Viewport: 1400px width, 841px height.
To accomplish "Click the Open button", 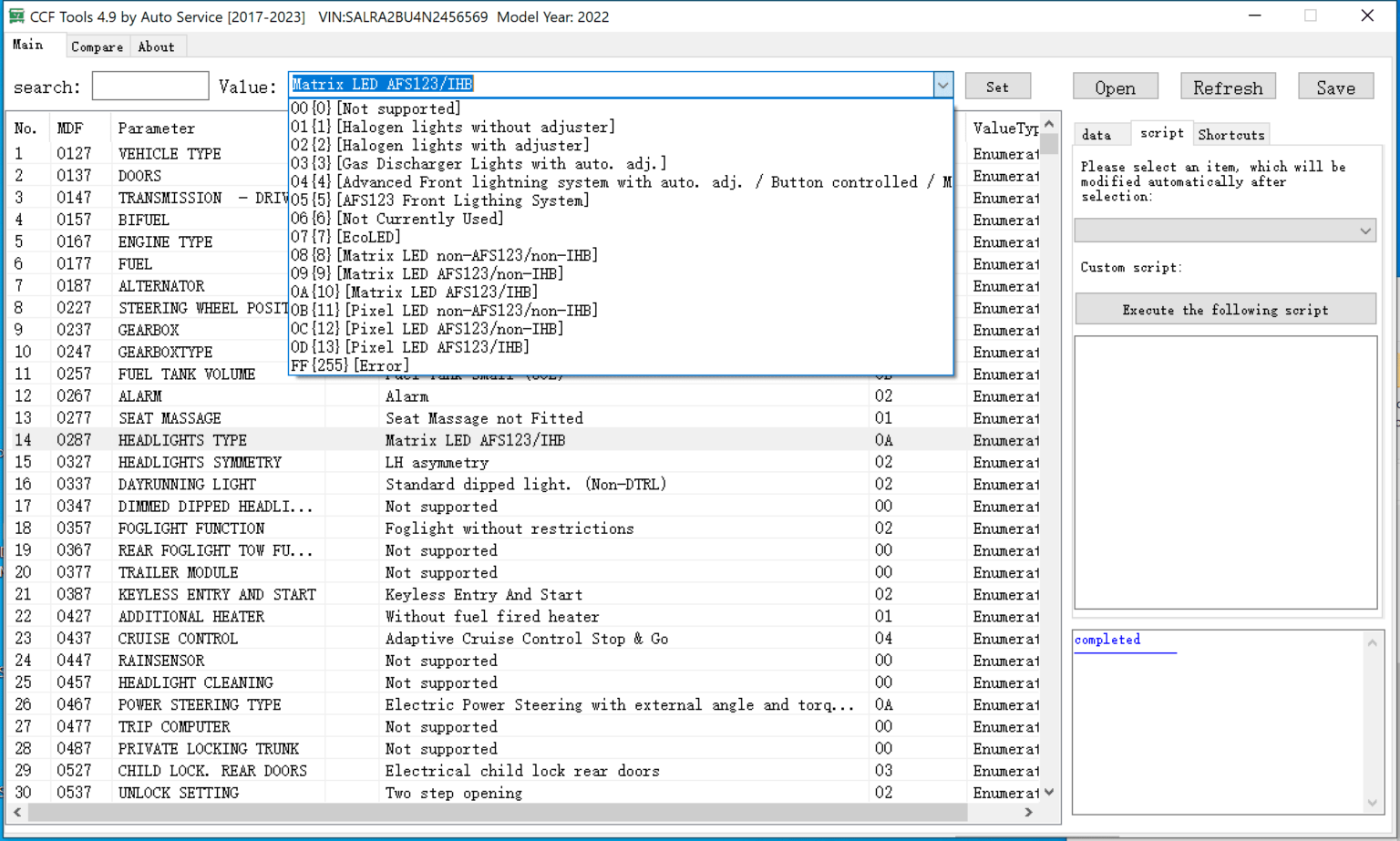I will pos(1115,86).
